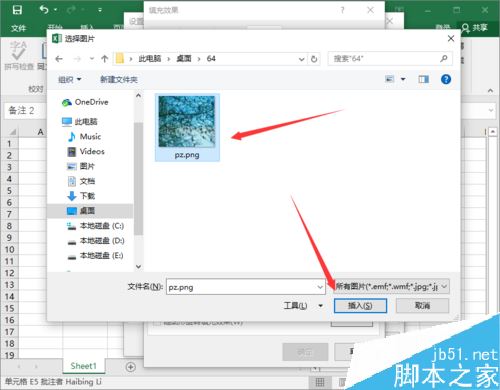Open the Videos folder
Image resolution: width=500 pixels, height=390 pixels.
click(86, 151)
